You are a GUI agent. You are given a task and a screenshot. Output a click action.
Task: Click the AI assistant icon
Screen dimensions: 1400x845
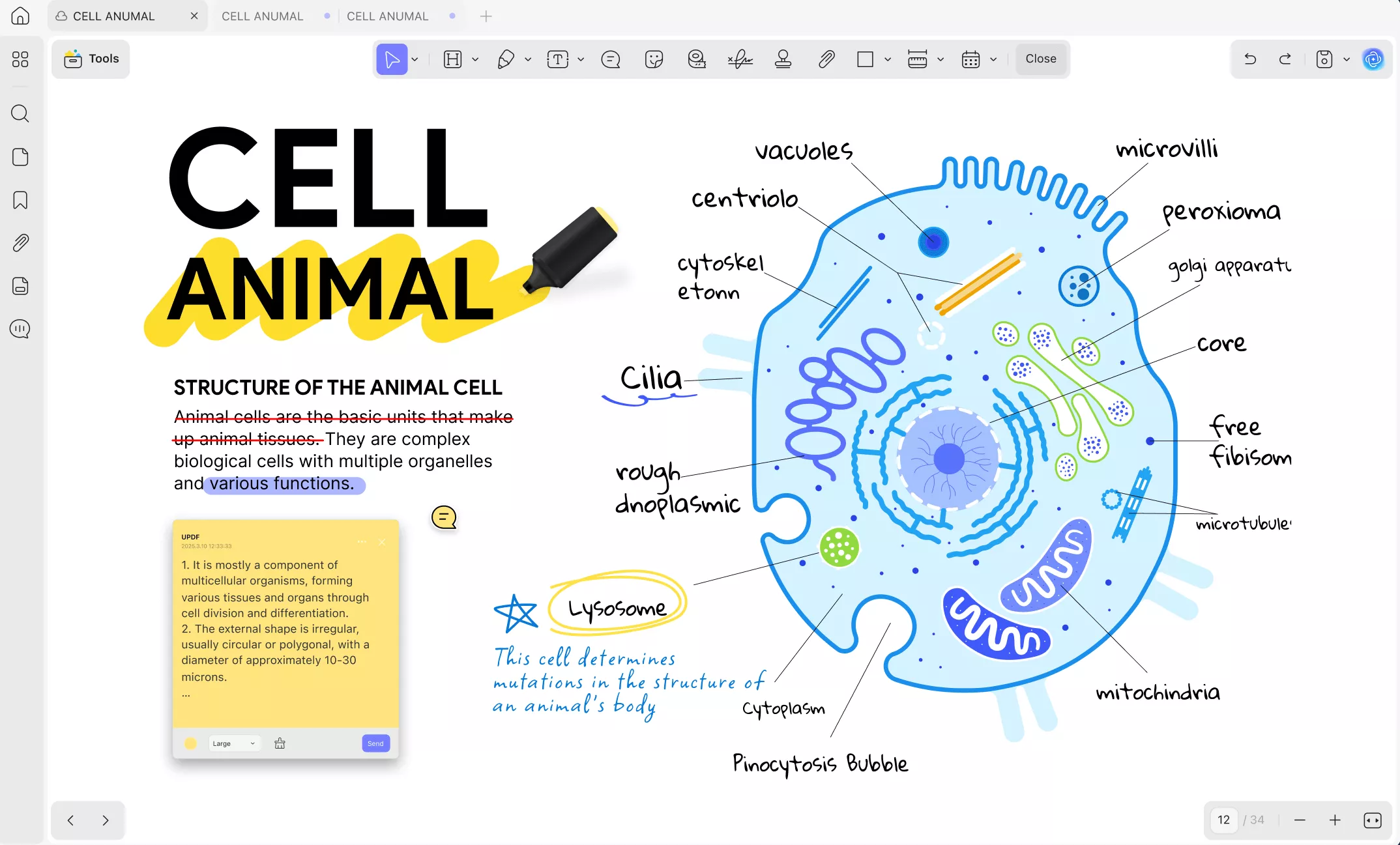pos(1373,59)
